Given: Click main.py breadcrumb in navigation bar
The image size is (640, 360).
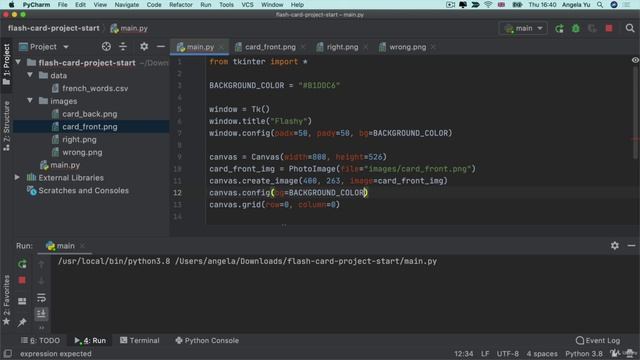Looking at the screenshot, I should pyautogui.click(x=129, y=29).
